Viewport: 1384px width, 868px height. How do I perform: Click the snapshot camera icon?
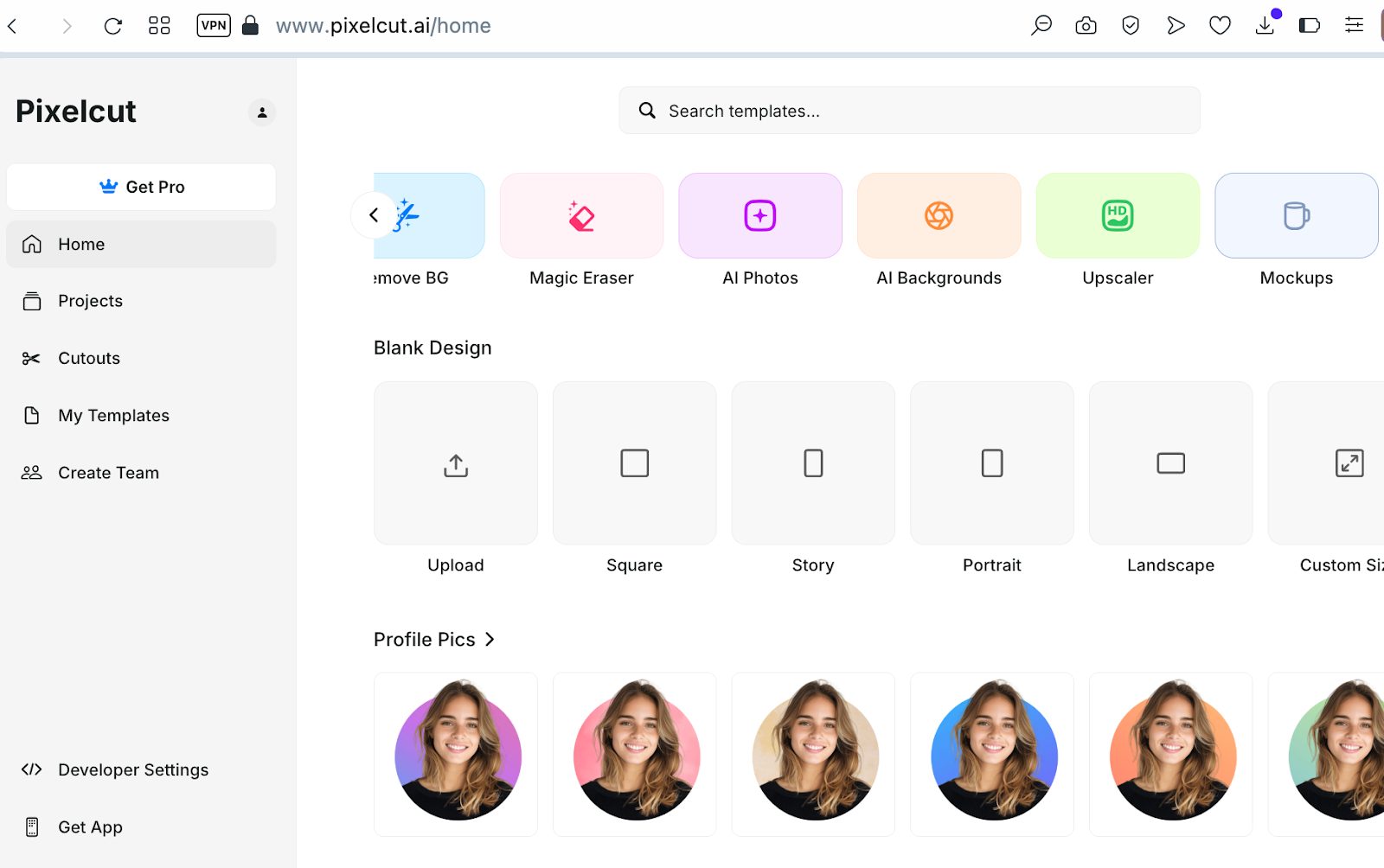(1086, 26)
